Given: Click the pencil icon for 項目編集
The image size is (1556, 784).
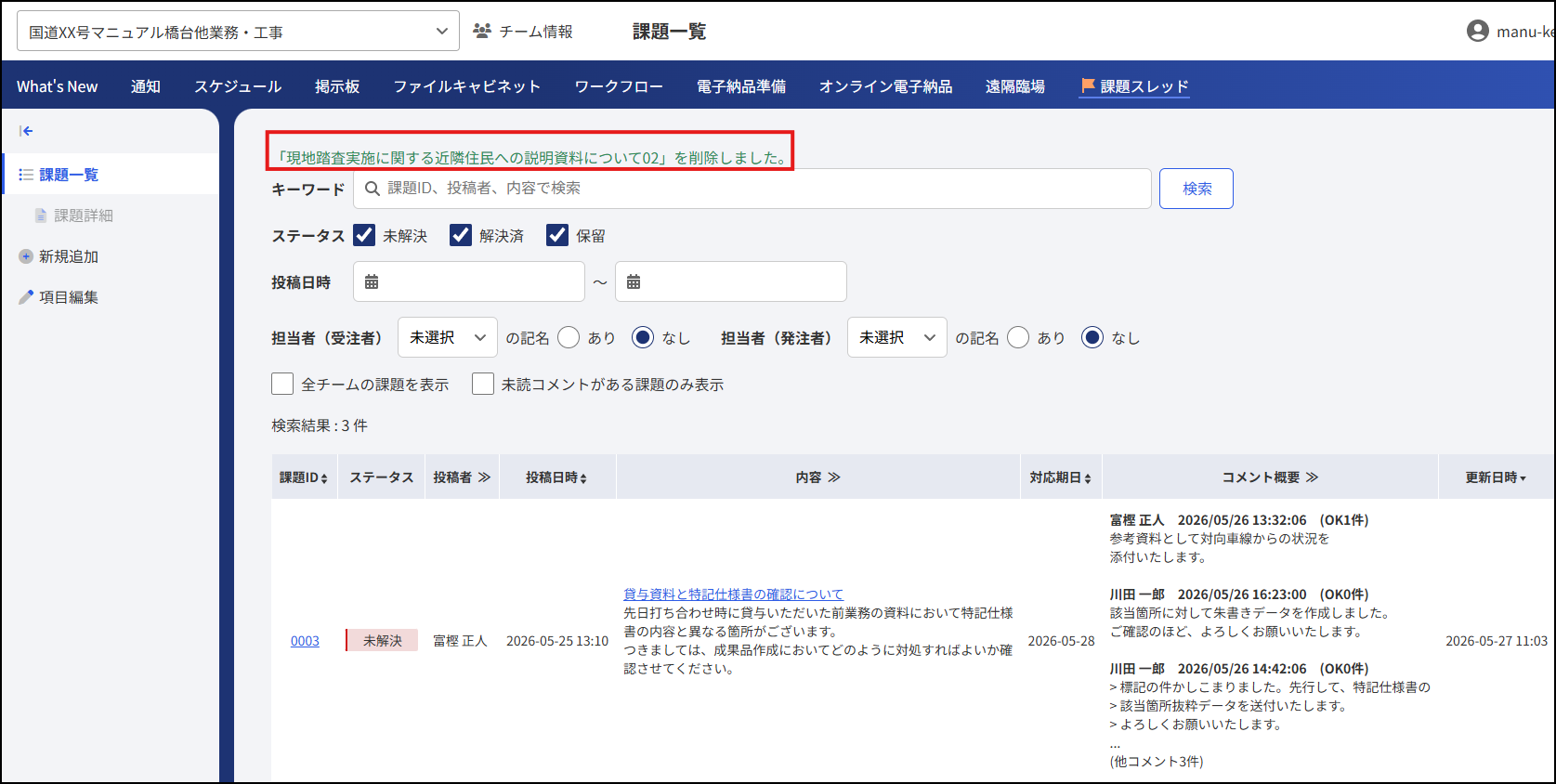Looking at the screenshot, I should (x=26, y=297).
